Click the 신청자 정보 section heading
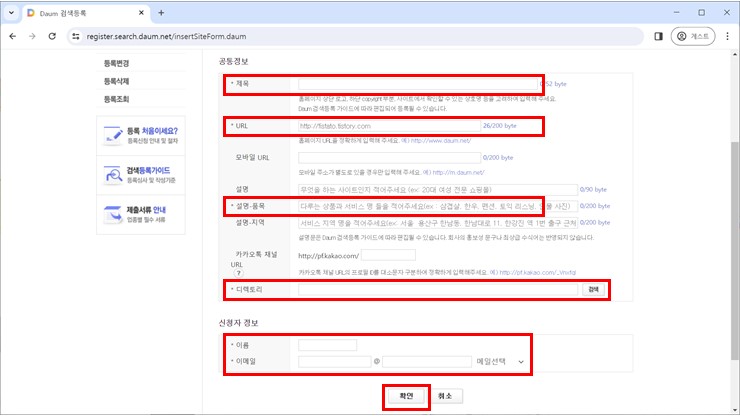The image size is (740, 416). (238, 323)
